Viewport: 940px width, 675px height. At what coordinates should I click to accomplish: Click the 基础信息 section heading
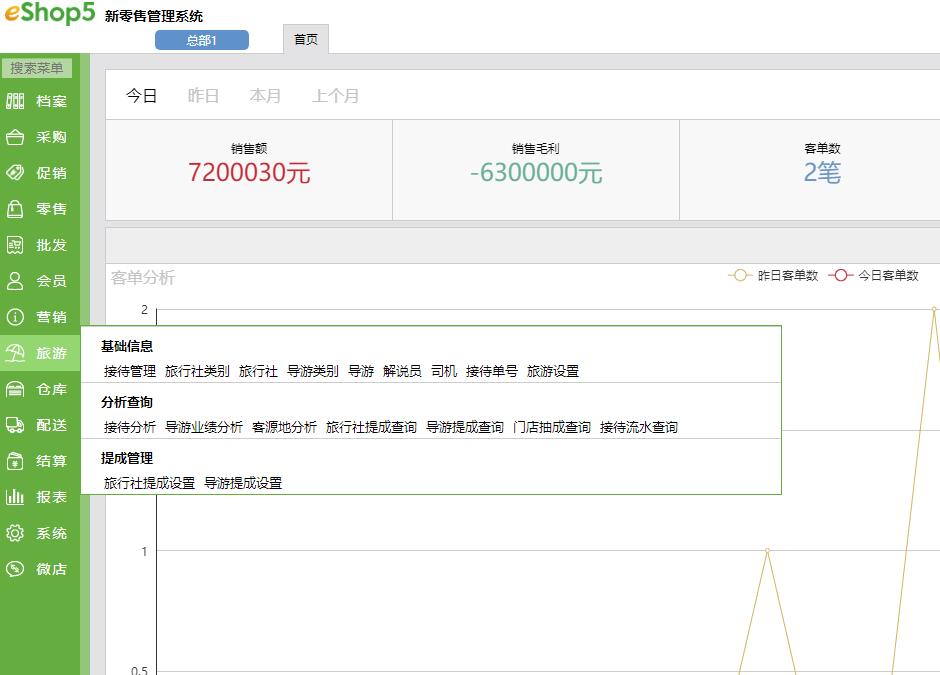click(127, 346)
